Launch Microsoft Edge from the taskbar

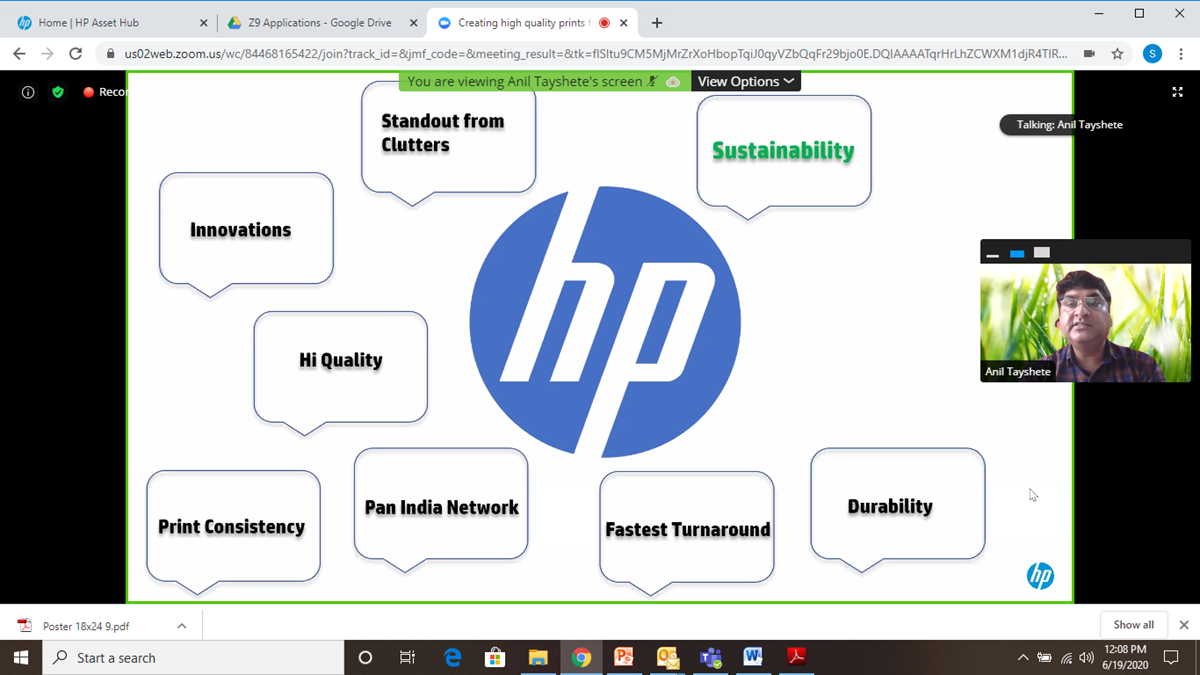pos(452,657)
